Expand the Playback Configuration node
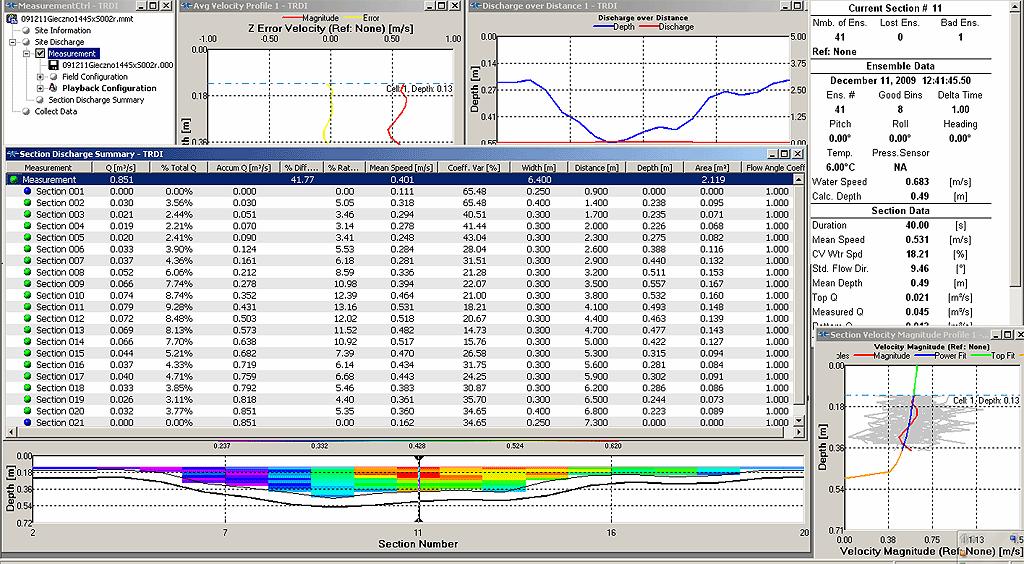This screenshot has height=564, width=1024. (x=40, y=88)
